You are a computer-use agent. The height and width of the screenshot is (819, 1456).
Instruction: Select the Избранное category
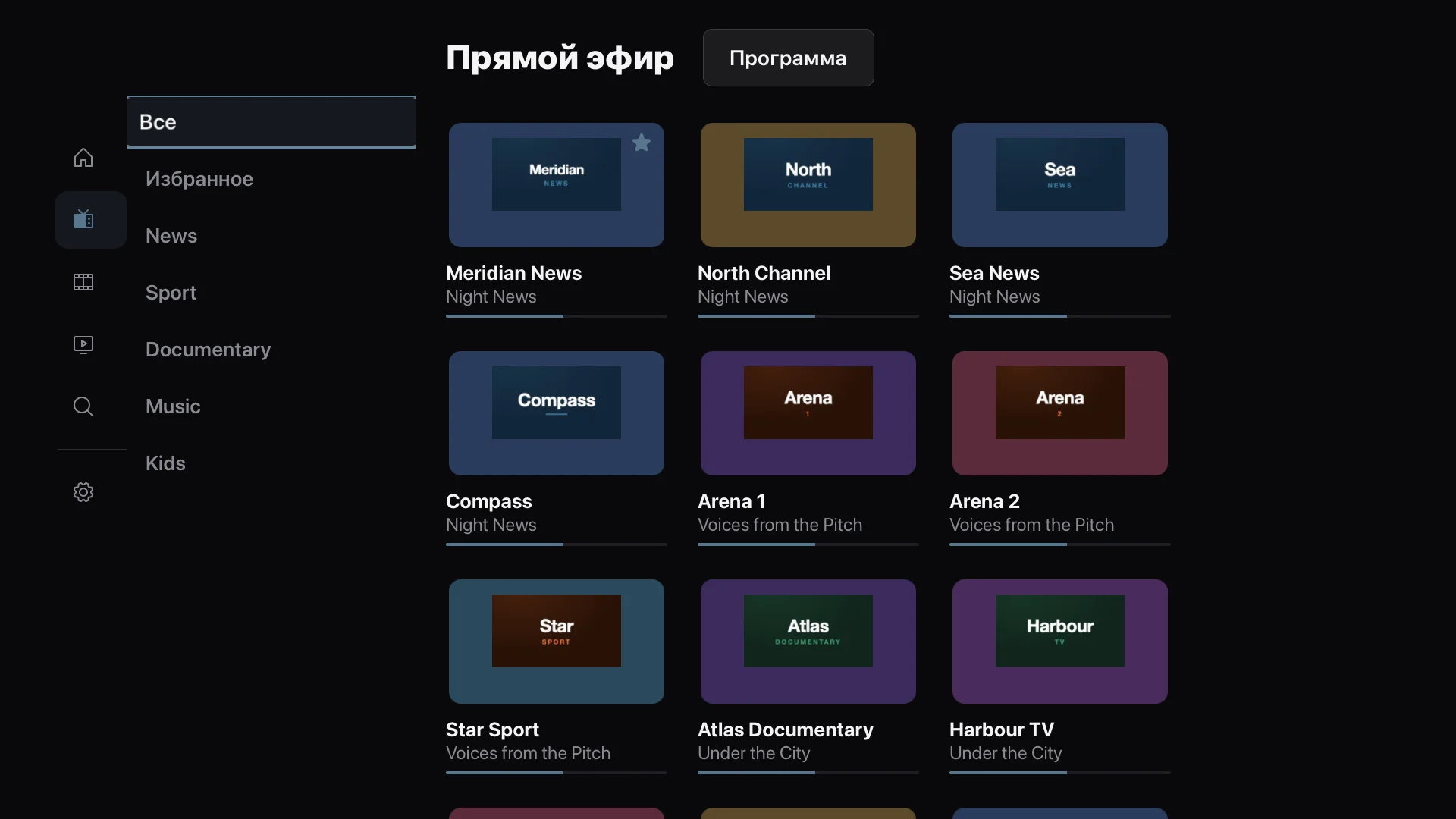click(x=199, y=179)
